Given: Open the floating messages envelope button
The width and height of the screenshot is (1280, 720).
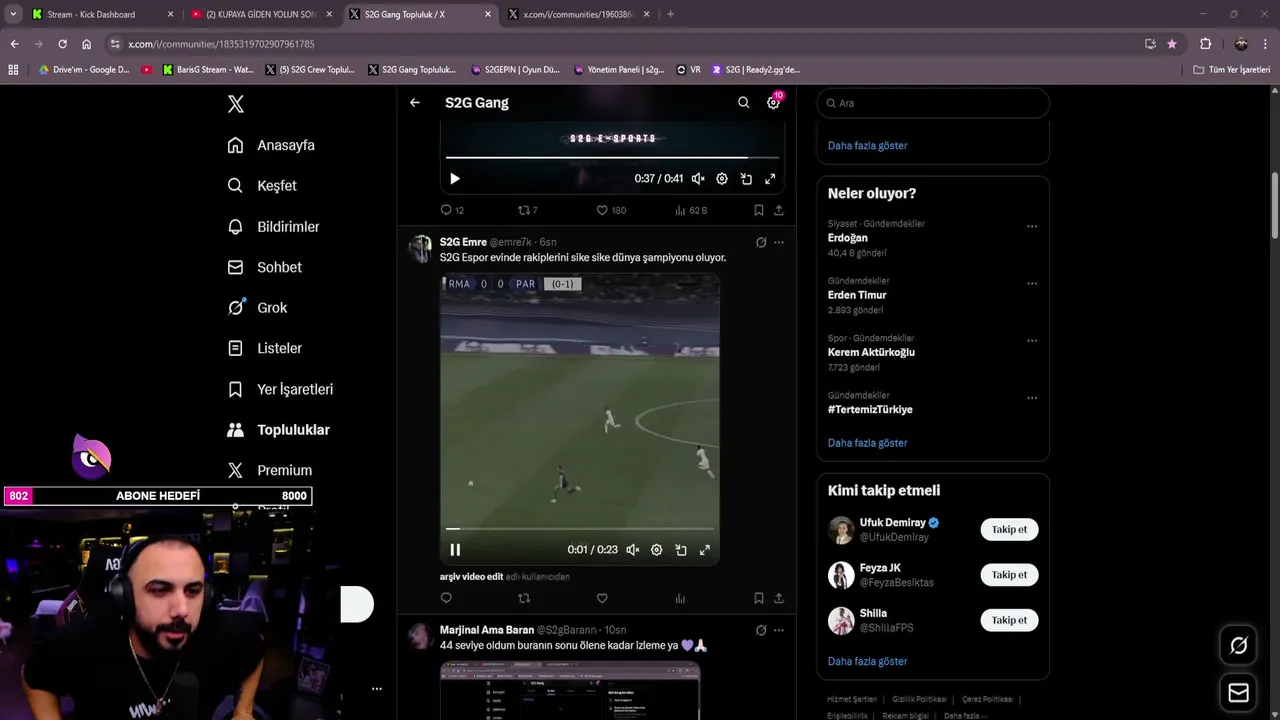Looking at the screenshot, I should pyautogui.click(x=1239, y=692).
